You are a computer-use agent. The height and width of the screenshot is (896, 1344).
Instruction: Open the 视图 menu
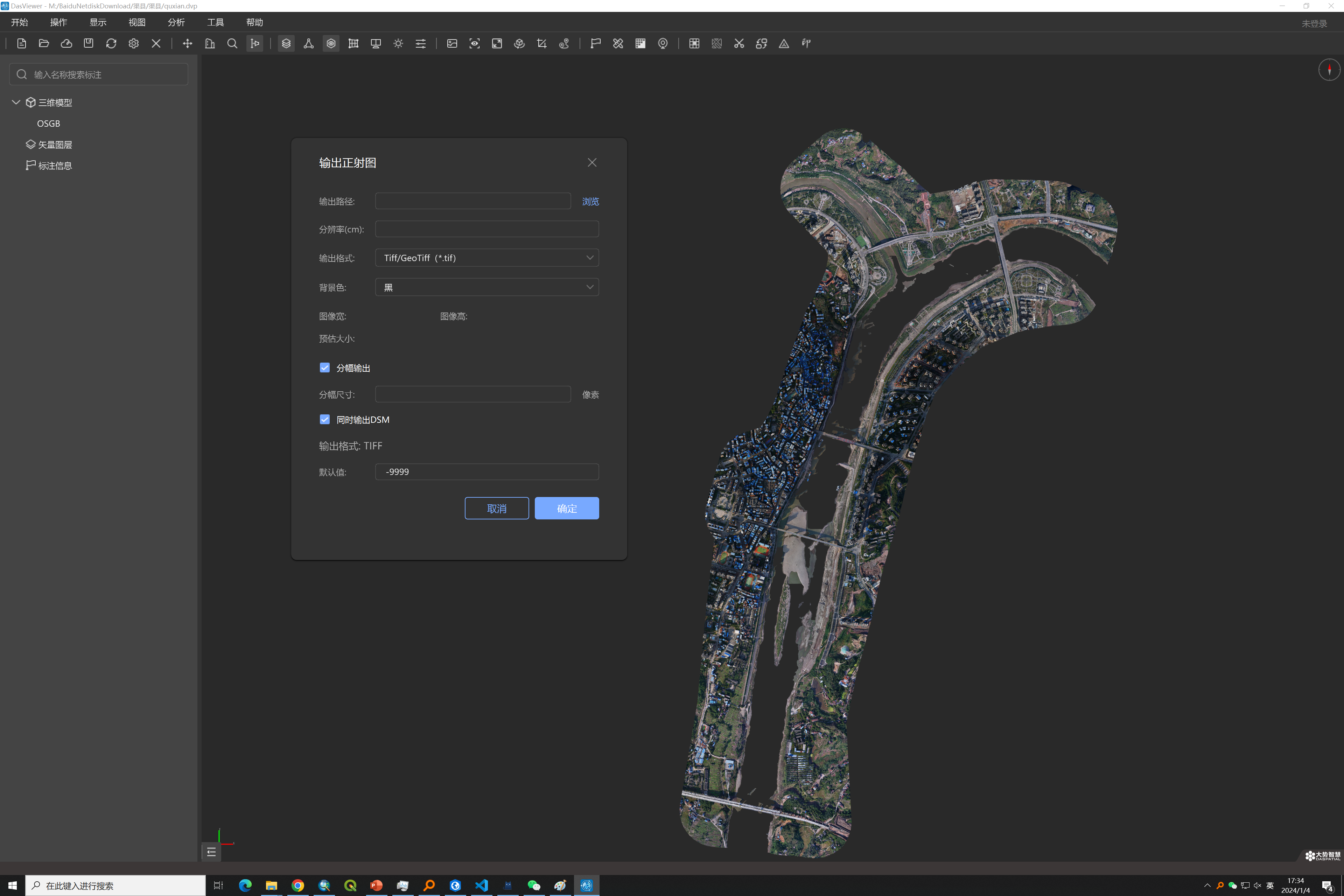137,22
